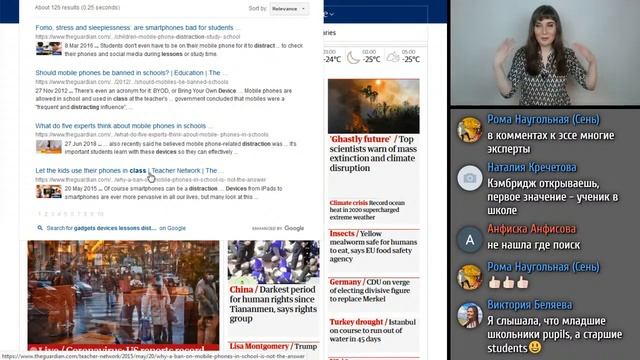The image size is (640, 360).
Task: Click username Виктория Беляева in chat
Action: pyautogui.click(x=529, y=305)
